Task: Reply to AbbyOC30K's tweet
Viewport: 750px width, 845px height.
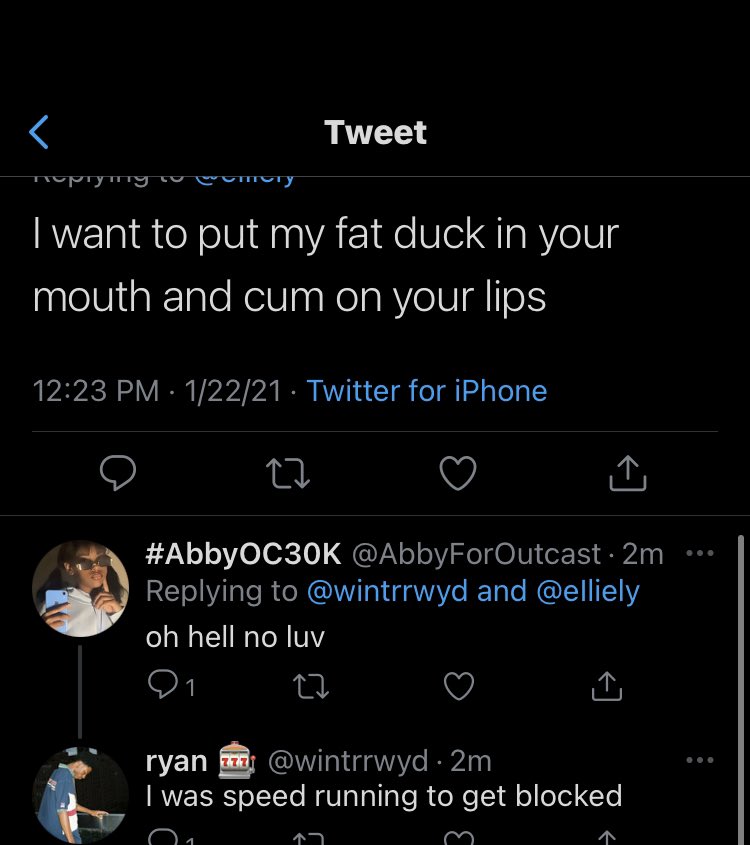Action: click(x=163, y=685)
